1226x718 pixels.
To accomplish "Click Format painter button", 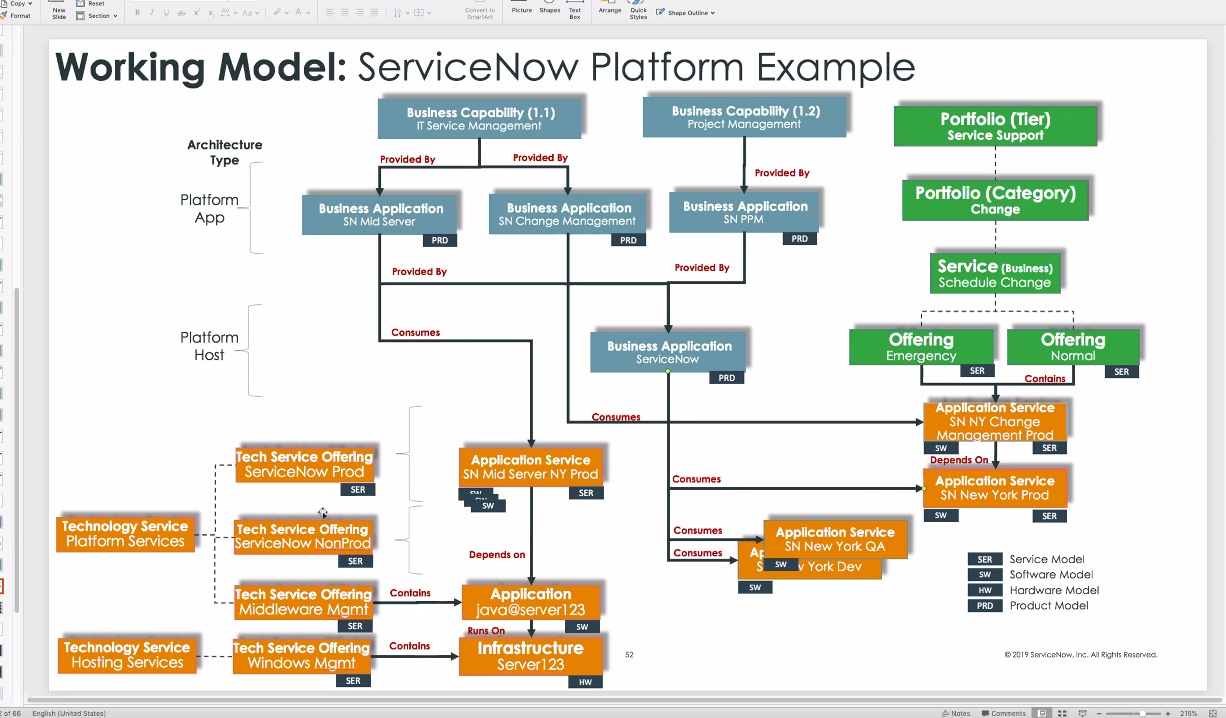I will 18,16.
